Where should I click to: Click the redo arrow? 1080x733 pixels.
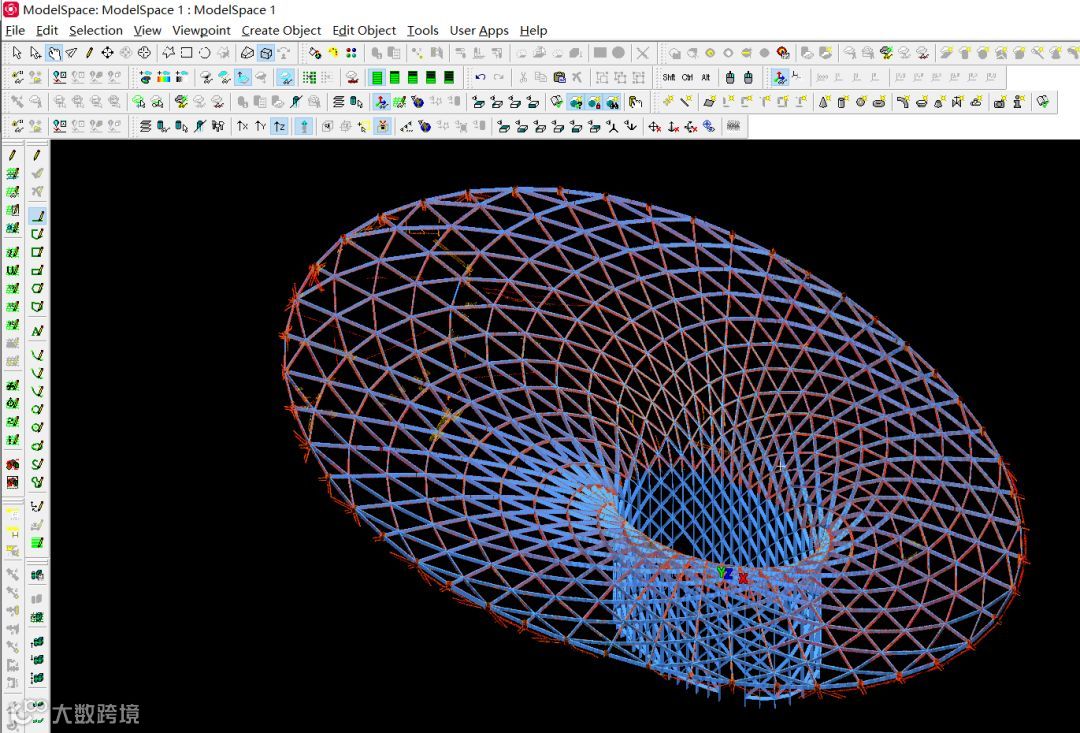point(499,77)
